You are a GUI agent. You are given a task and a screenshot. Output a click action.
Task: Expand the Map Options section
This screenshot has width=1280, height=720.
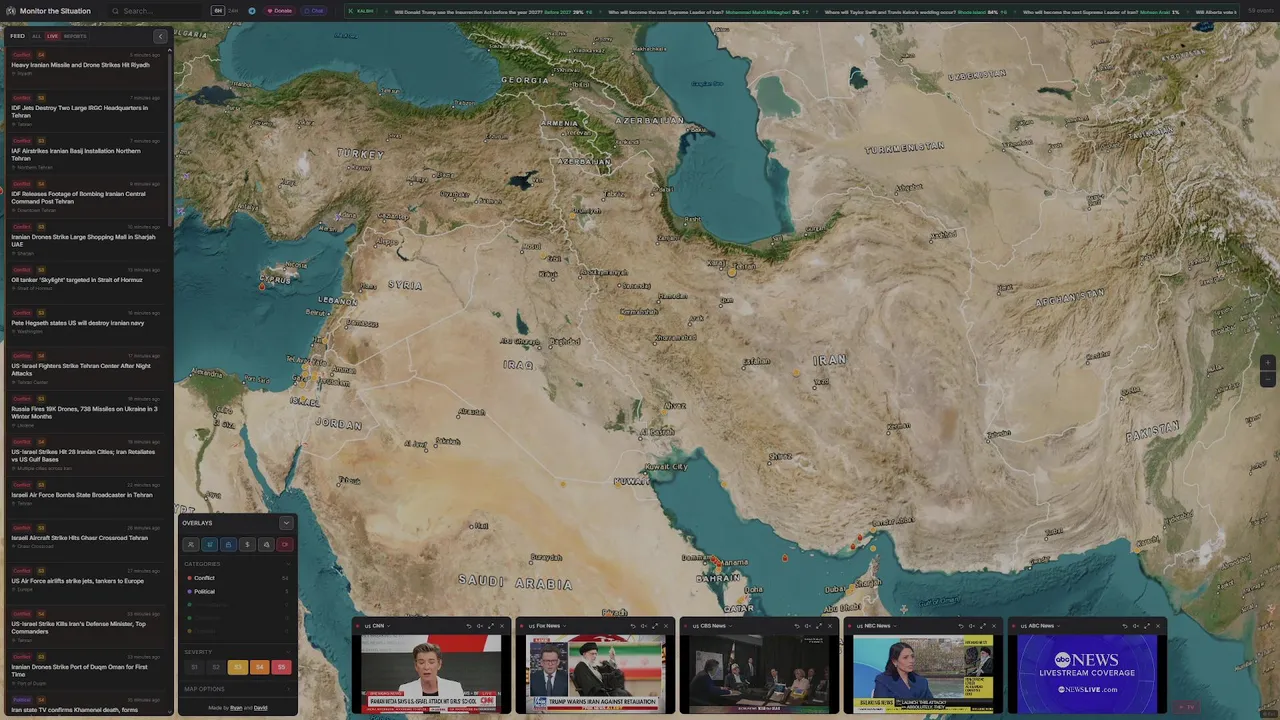[x=236, y=689]
